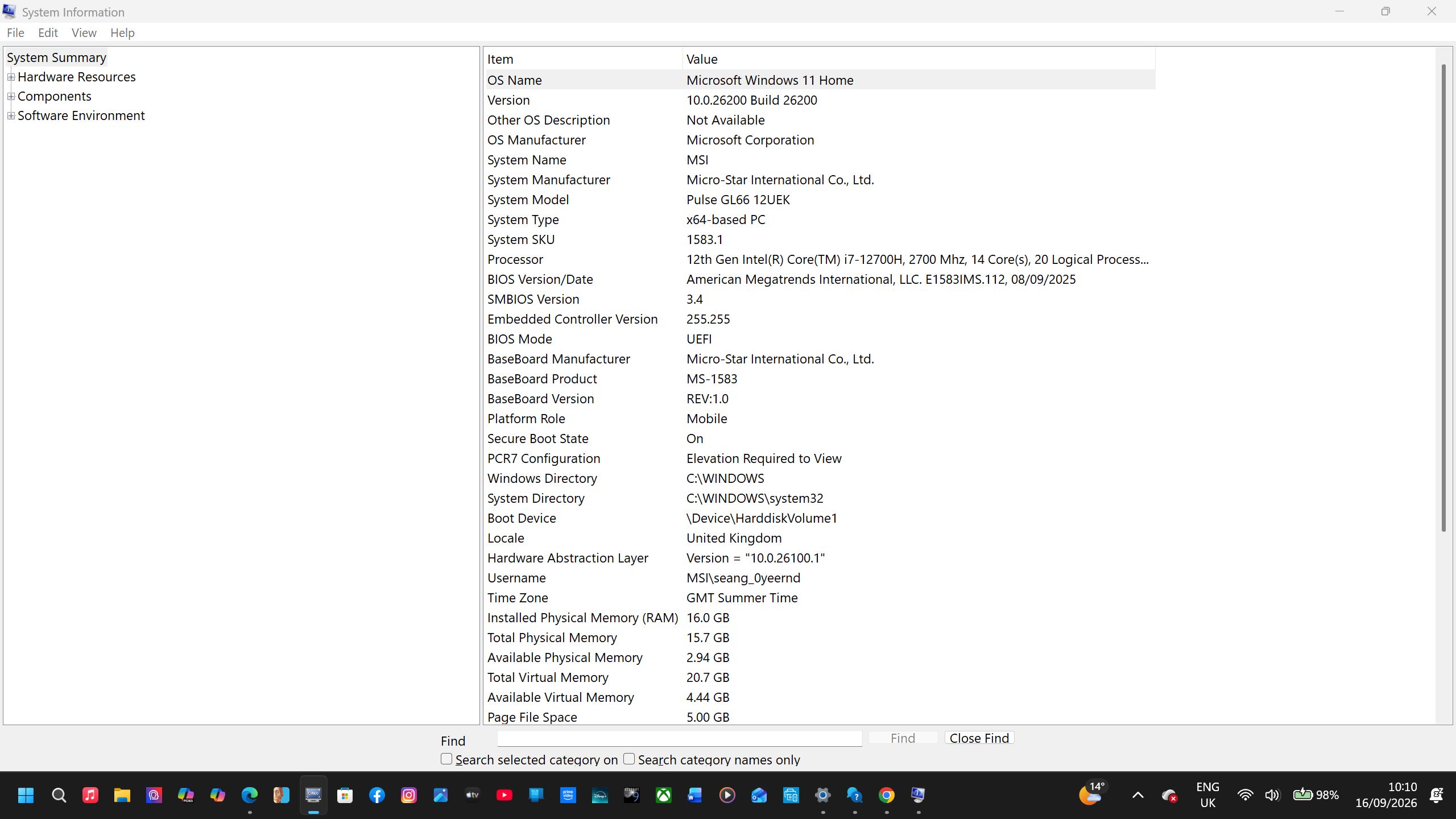Open taskbar Search

coord(59,795)
